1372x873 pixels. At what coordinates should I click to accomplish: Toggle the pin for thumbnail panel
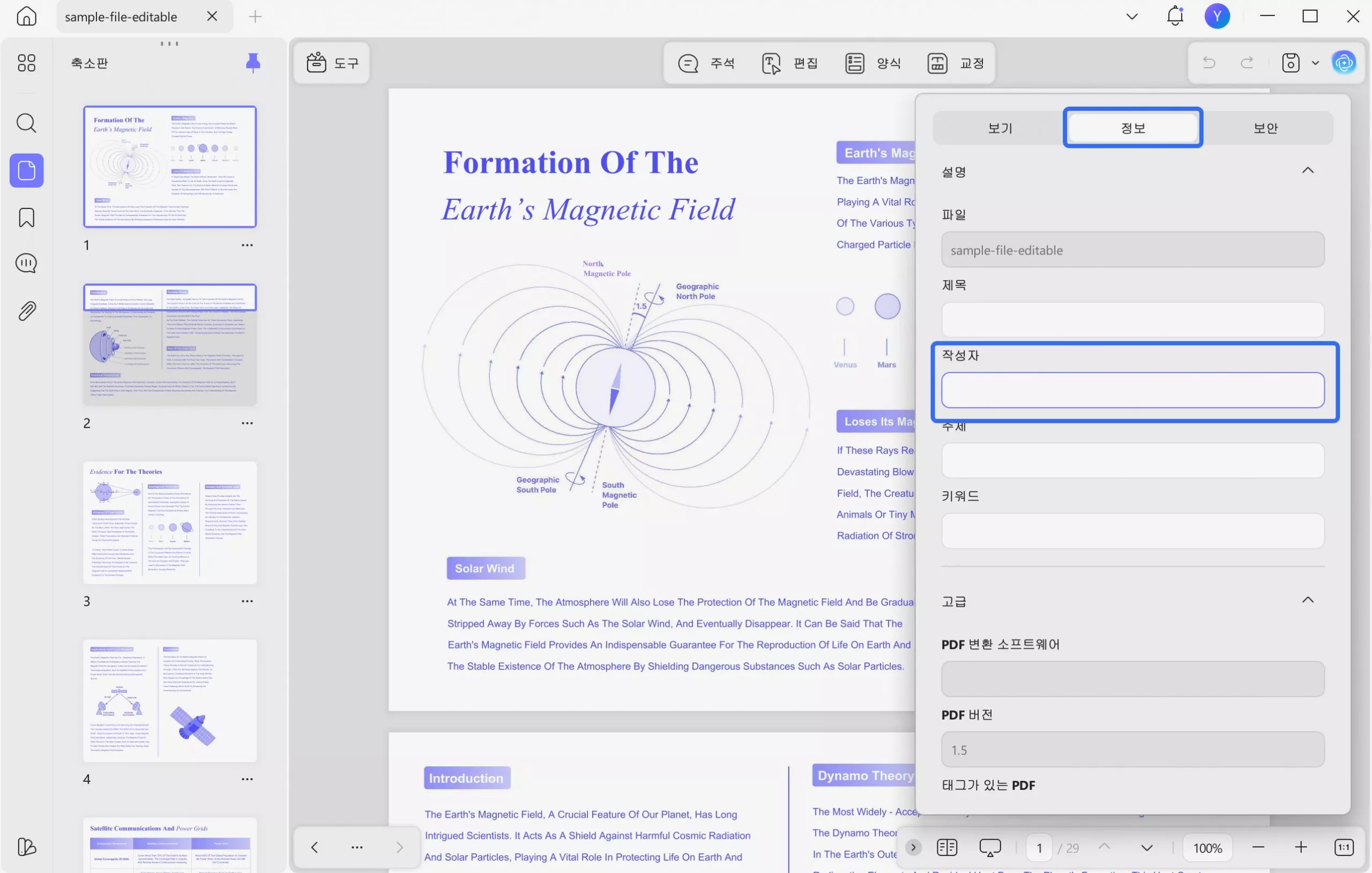[253, 63]
